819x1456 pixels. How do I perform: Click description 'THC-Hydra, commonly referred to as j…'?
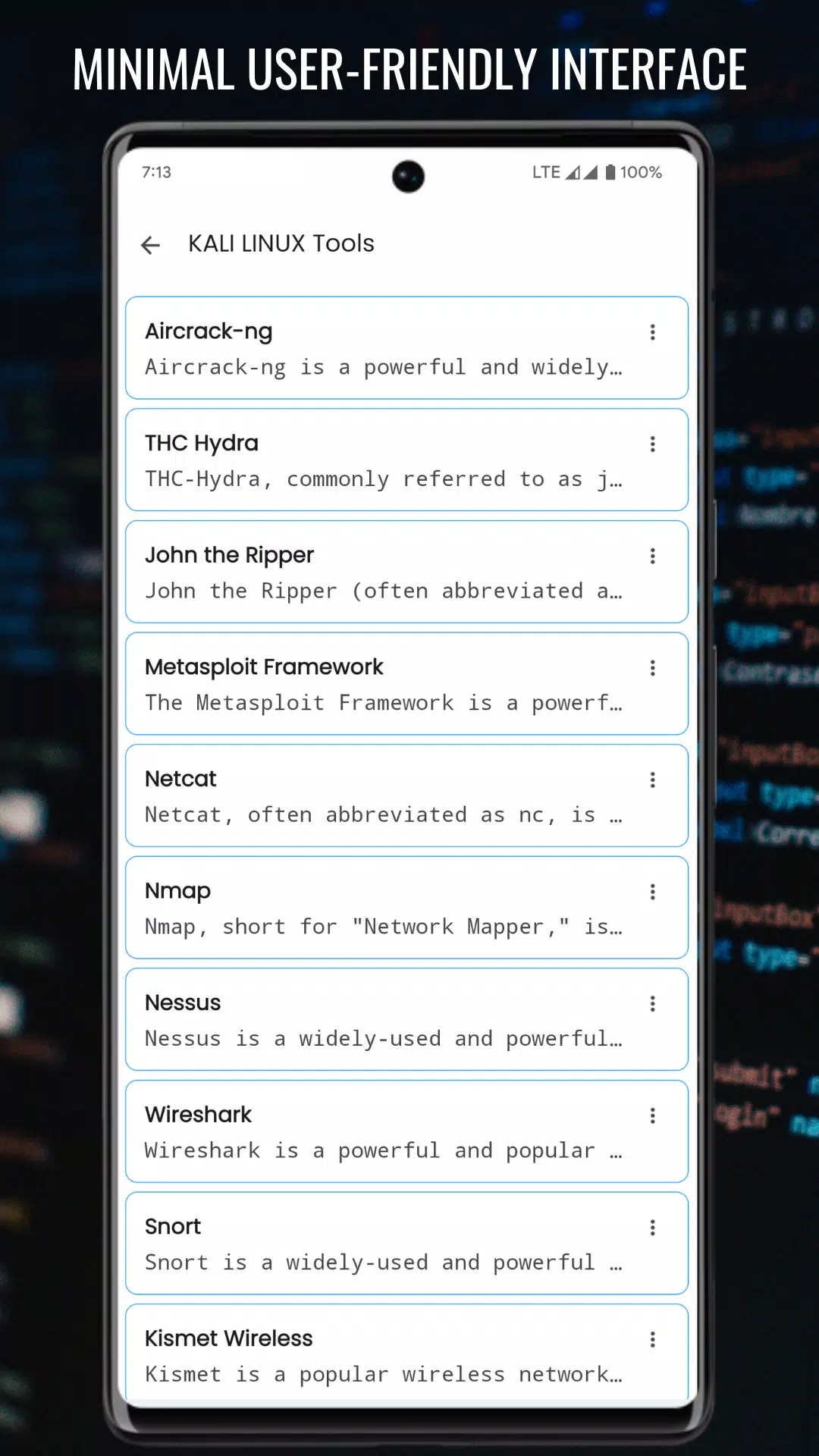384,479
